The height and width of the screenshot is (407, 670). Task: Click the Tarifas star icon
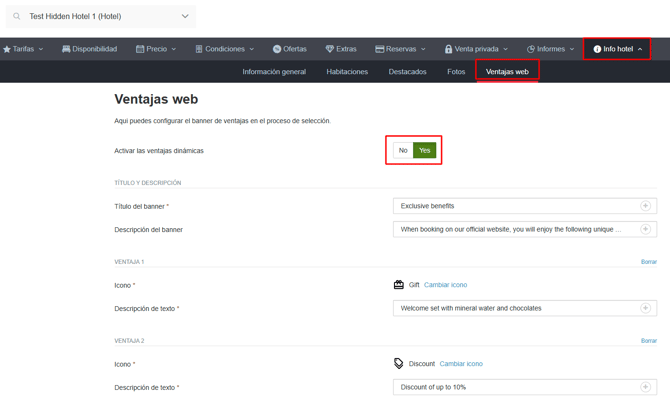coord(7,49)
